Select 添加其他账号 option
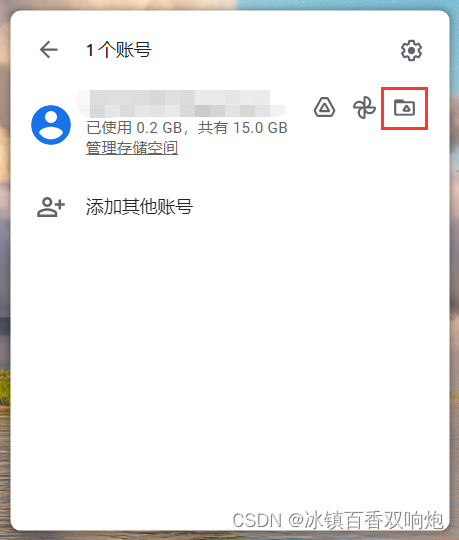 139,207
